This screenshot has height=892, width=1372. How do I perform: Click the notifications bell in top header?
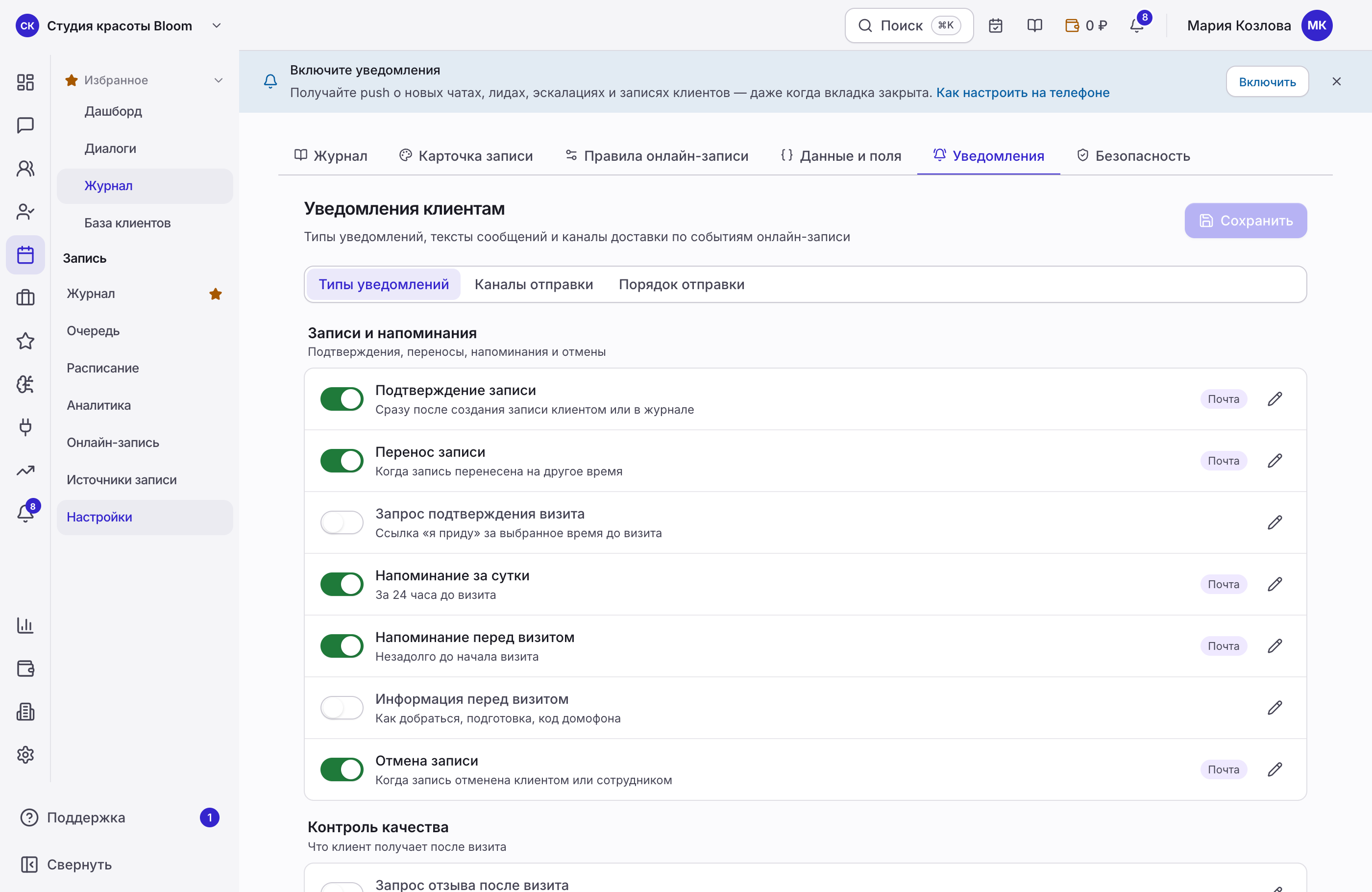pos(1137,25)
